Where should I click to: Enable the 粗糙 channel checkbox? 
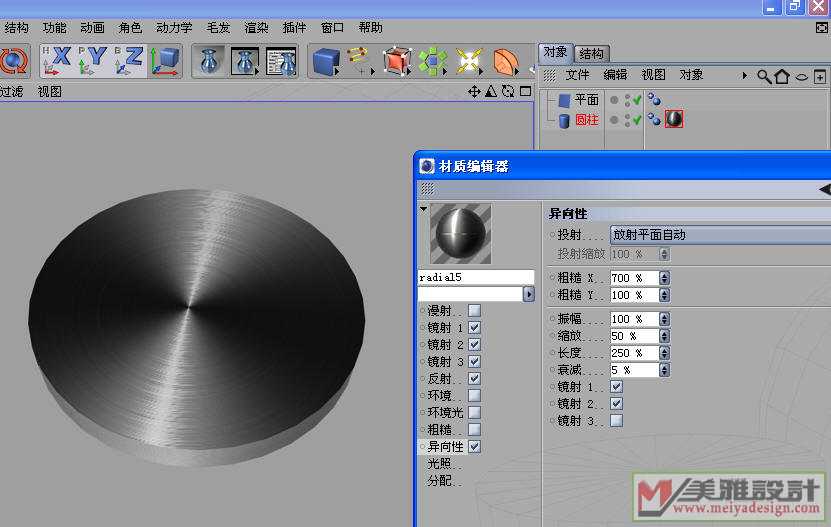click(x=475, y=429)
